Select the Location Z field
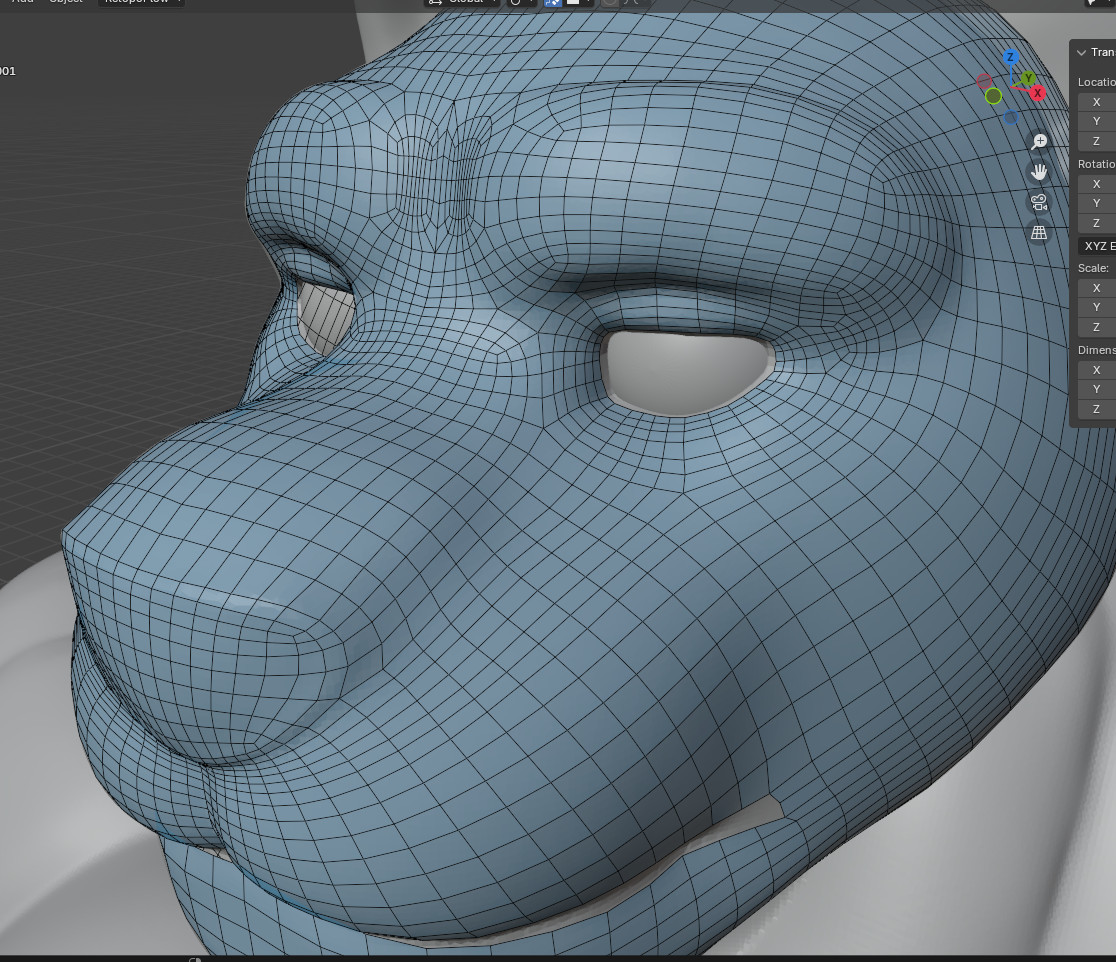 pyautogui.click(x=1098, y=141)
